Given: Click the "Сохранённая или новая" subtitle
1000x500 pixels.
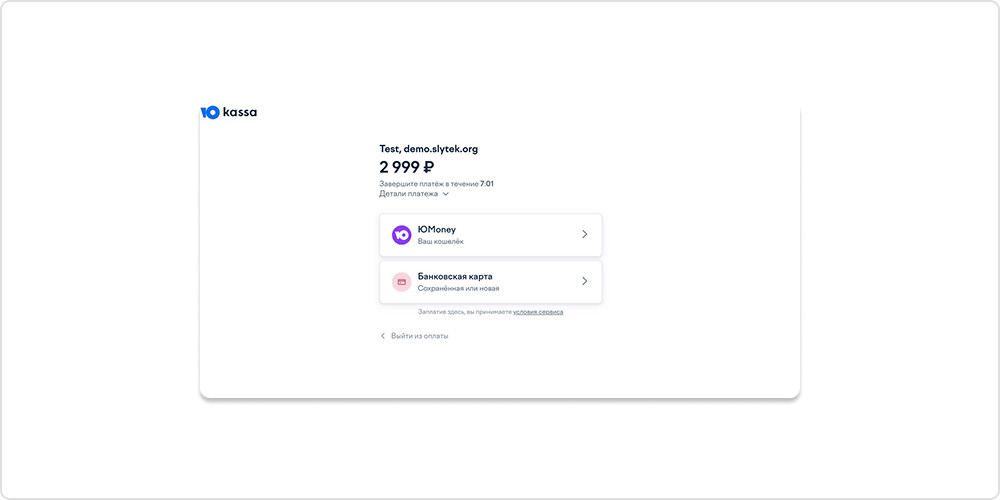Looking at the screenshot, I should [458, 288].
